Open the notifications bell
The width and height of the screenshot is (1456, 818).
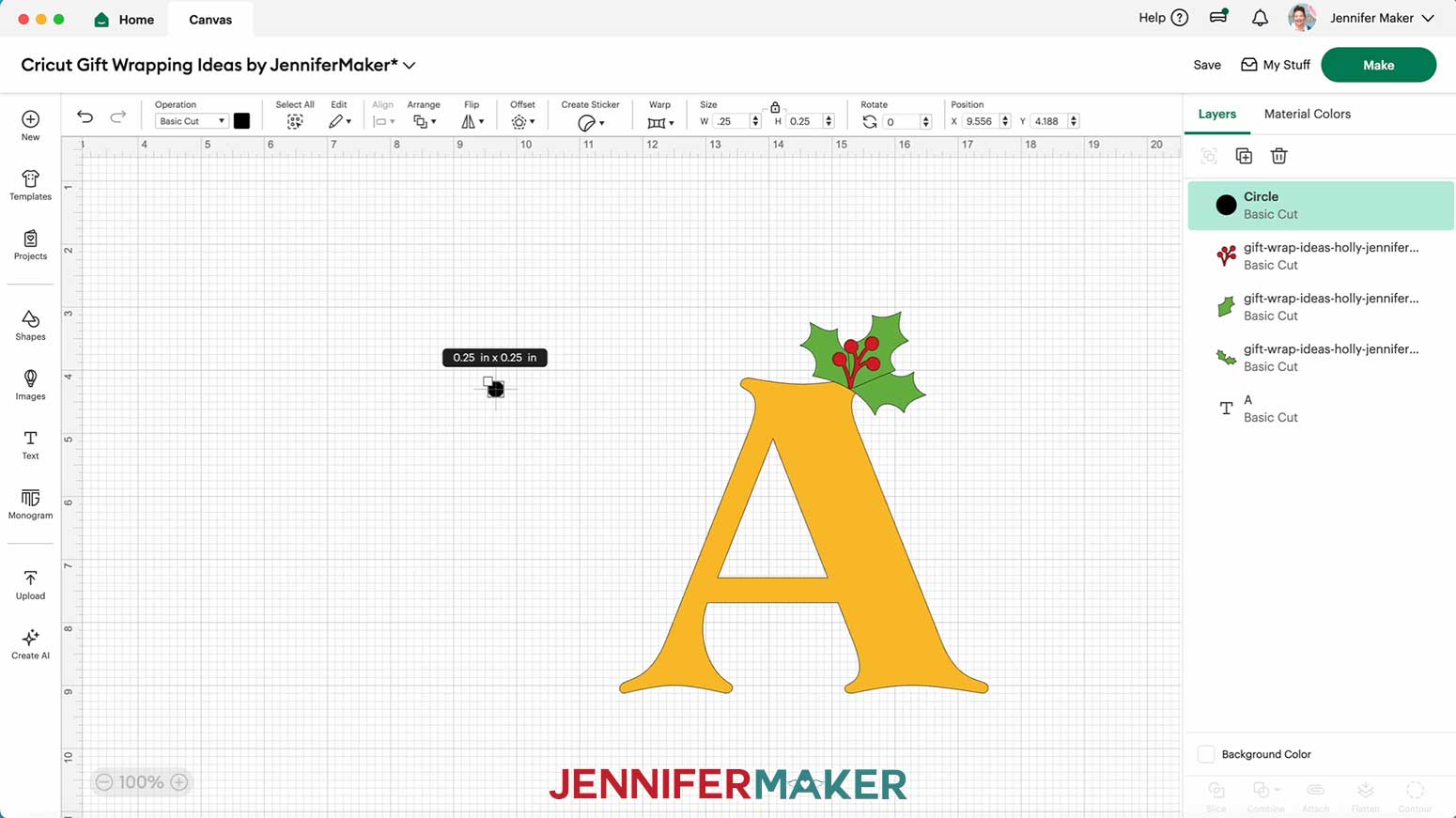pos(1260,18)
